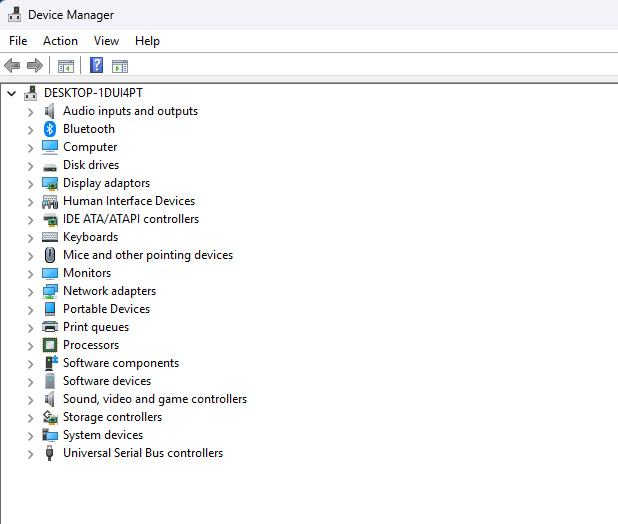Expand Sound, video and game controllers
This screenshot has height=524, width=618.
(x=31, y=400)
